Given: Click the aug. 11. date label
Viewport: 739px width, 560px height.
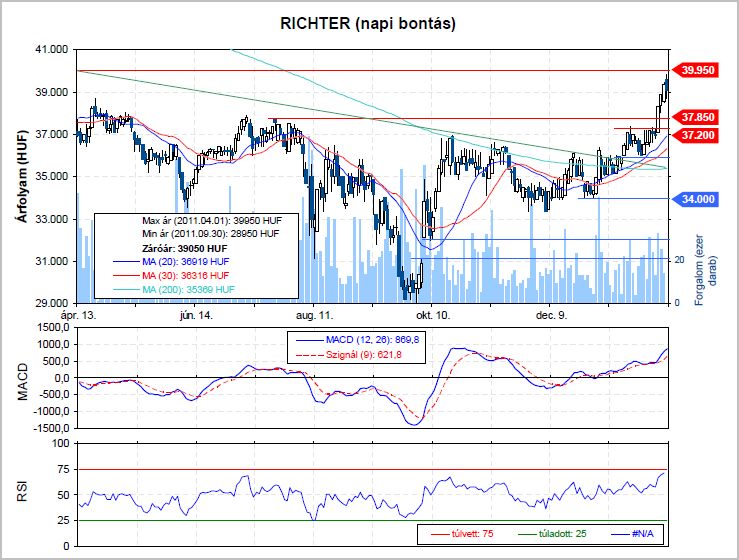Looking at the screenshot, I should click(314, 315).
